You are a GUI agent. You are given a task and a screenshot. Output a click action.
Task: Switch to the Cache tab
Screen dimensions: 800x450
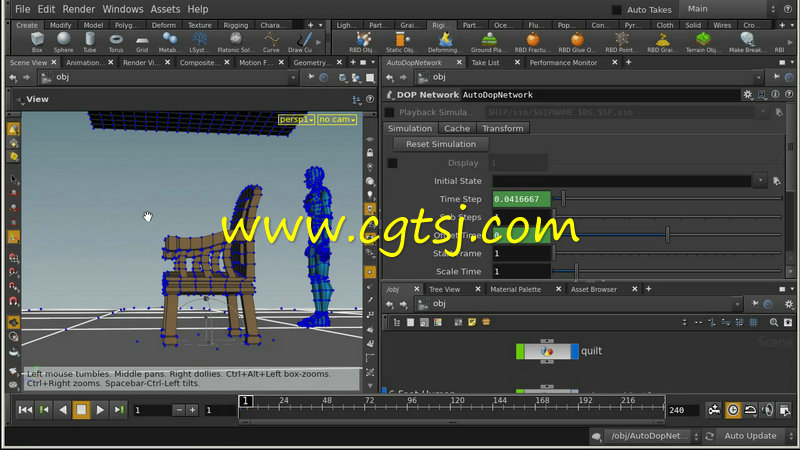457,129
